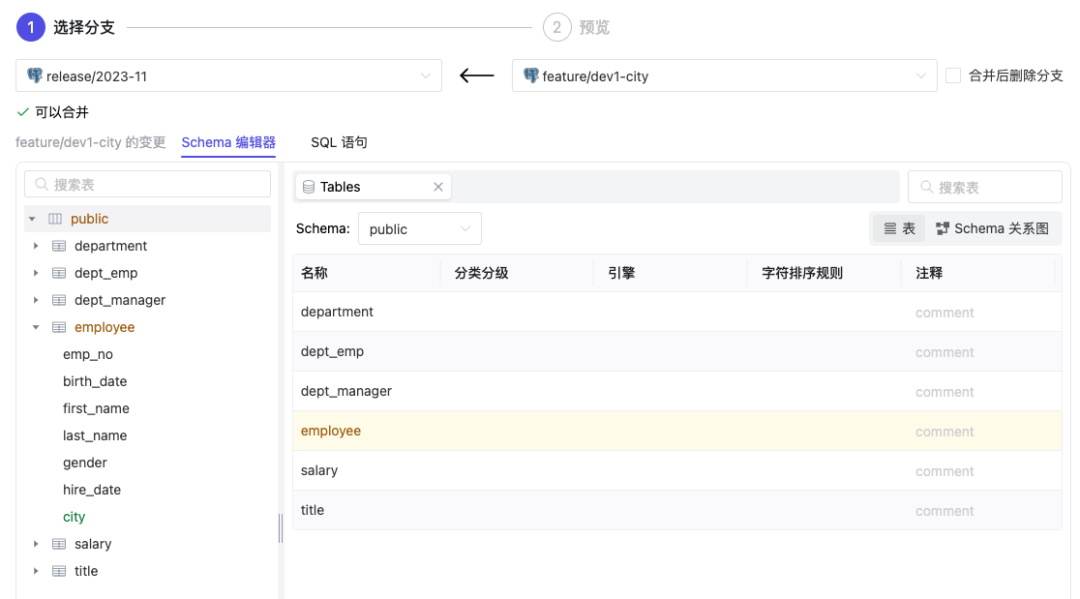The width and height of the screenshot is (1080, 599).
Task: Expand the department tree node
Action: [36, 246]
